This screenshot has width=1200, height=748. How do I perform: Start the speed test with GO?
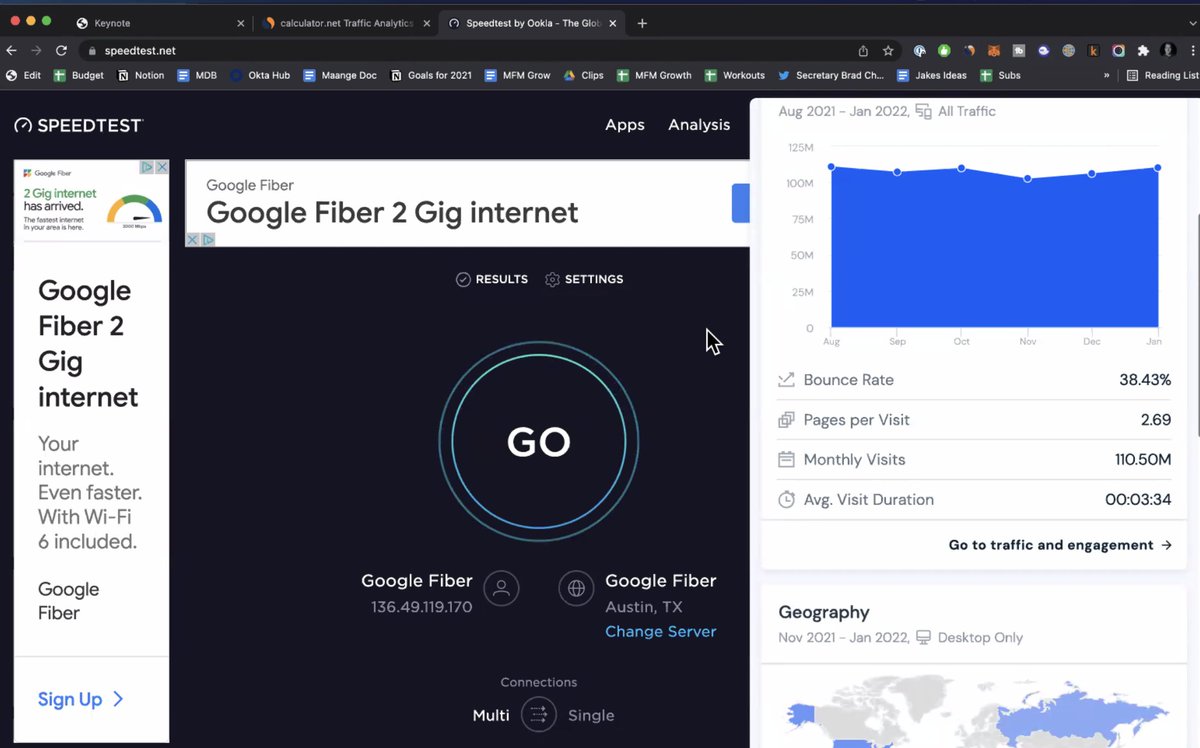(539, 442)
